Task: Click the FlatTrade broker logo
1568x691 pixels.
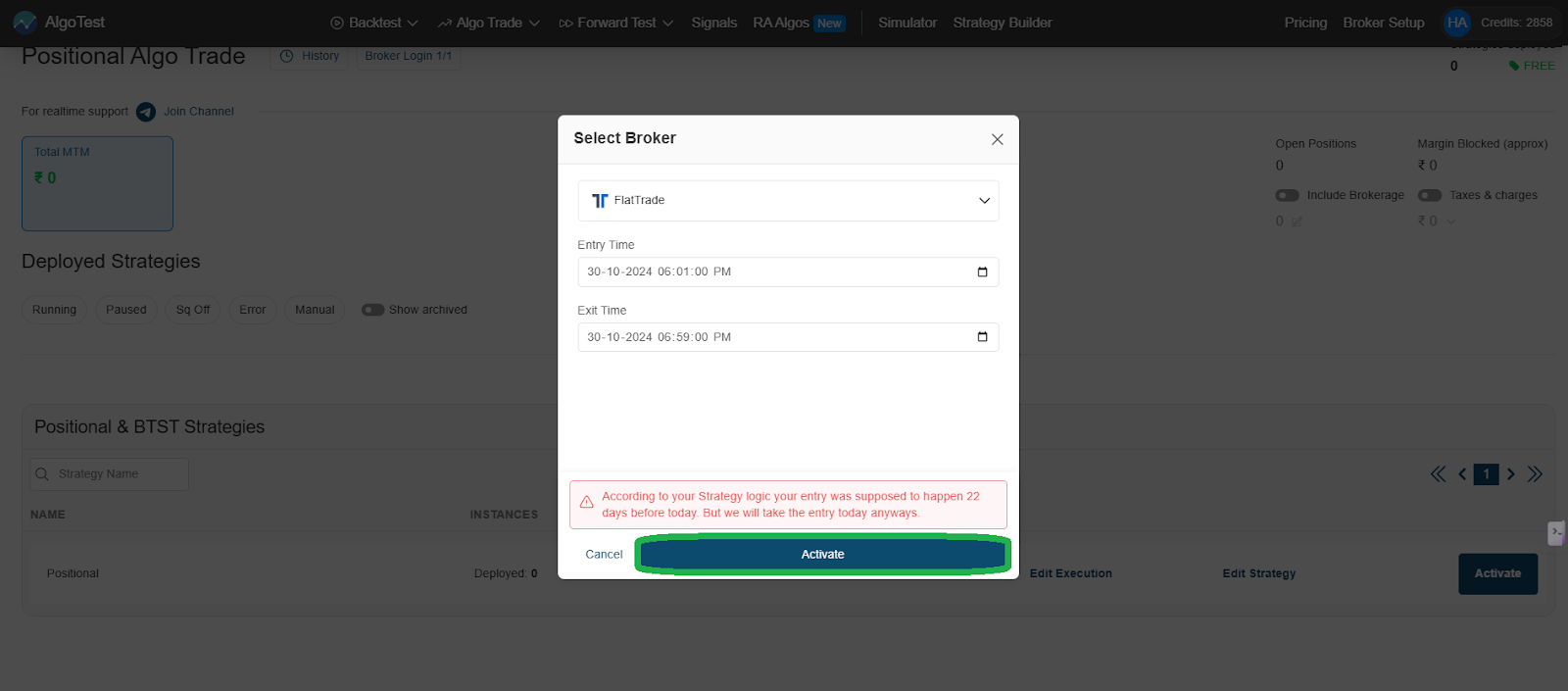Action: pos(600,201)
